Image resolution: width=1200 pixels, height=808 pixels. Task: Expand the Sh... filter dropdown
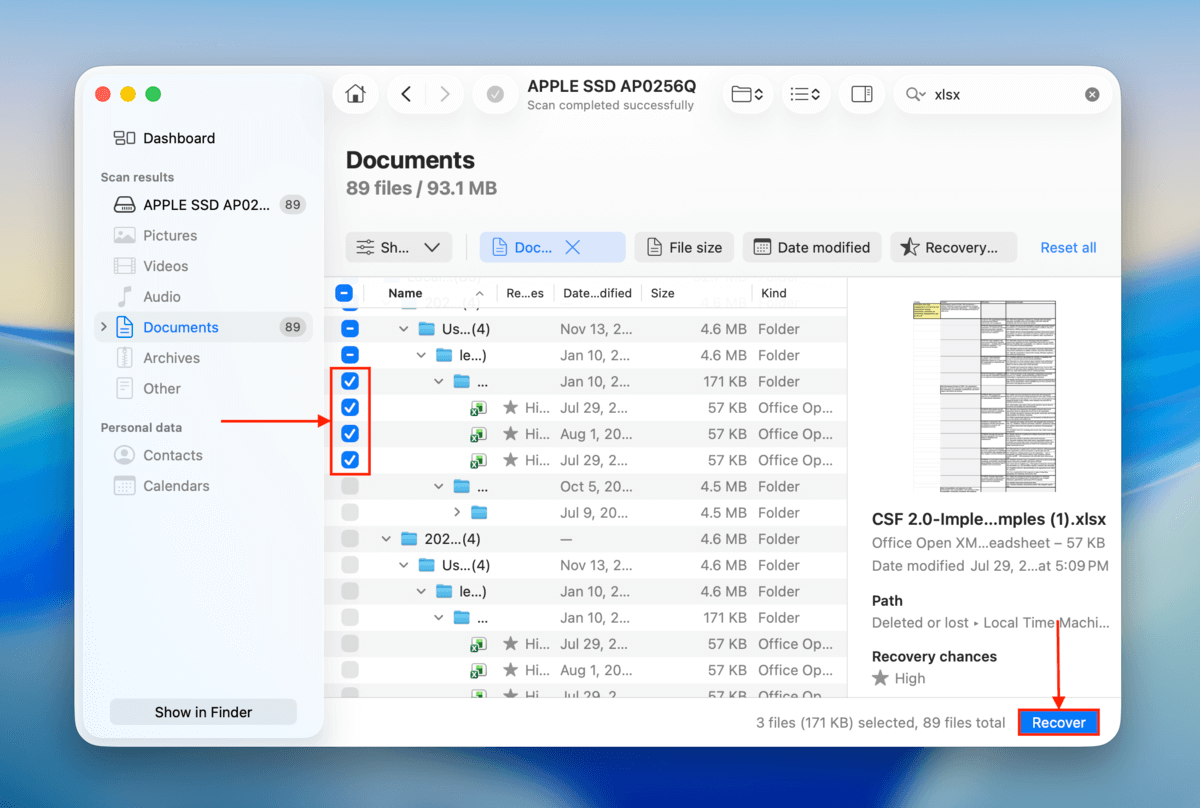[398, 247]
